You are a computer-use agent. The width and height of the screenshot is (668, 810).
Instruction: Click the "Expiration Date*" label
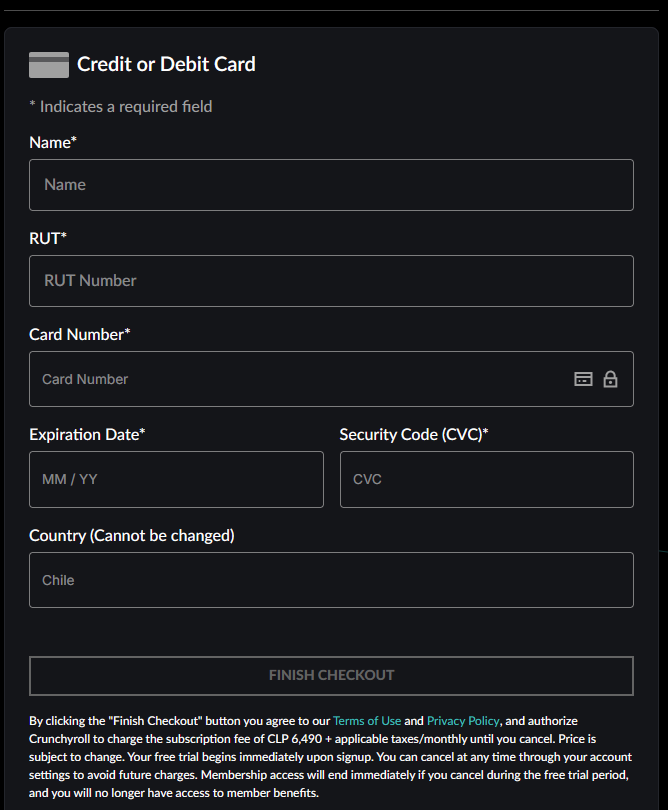[x=87, y=434]
